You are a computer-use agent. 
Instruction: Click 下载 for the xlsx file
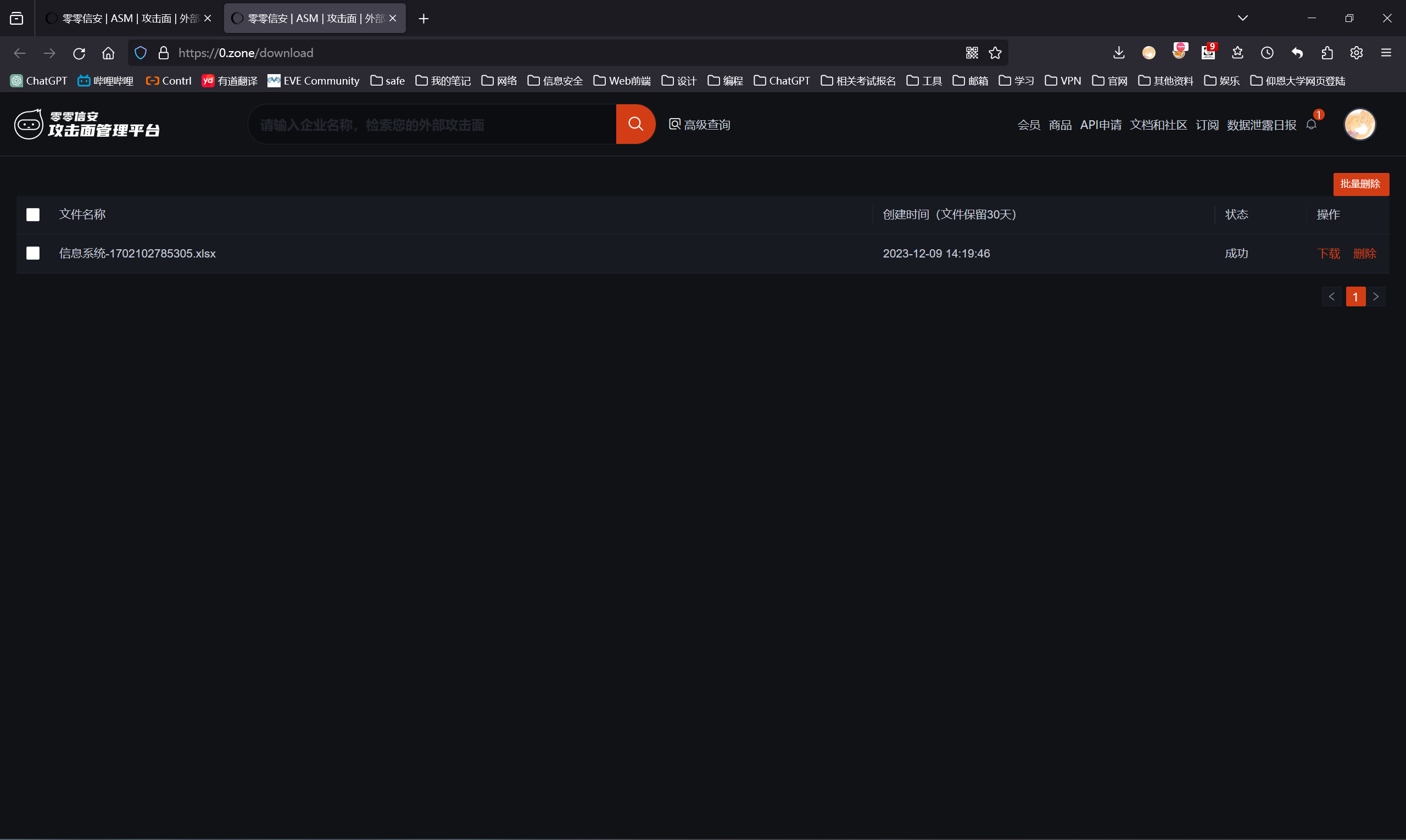click(x=1328, y=254)
